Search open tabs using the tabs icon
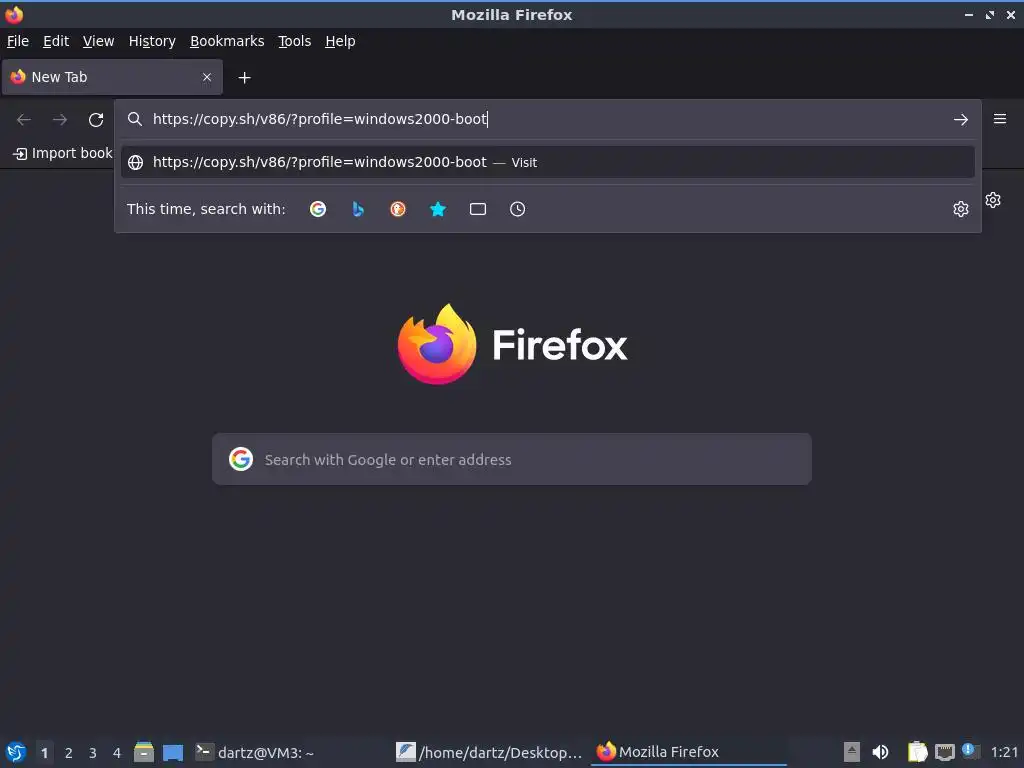Image resolution: width=1024 pixels, height=768 pixels. coord(478,209)
